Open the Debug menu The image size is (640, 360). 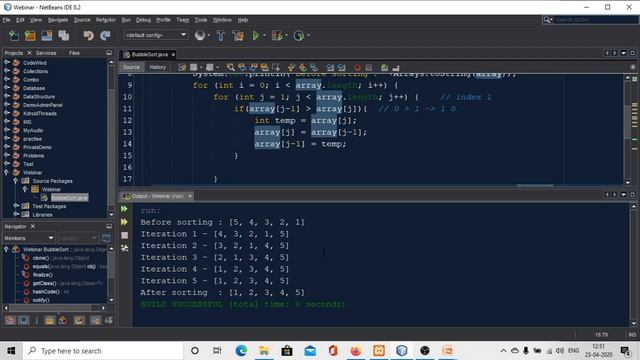coord(143,20)
